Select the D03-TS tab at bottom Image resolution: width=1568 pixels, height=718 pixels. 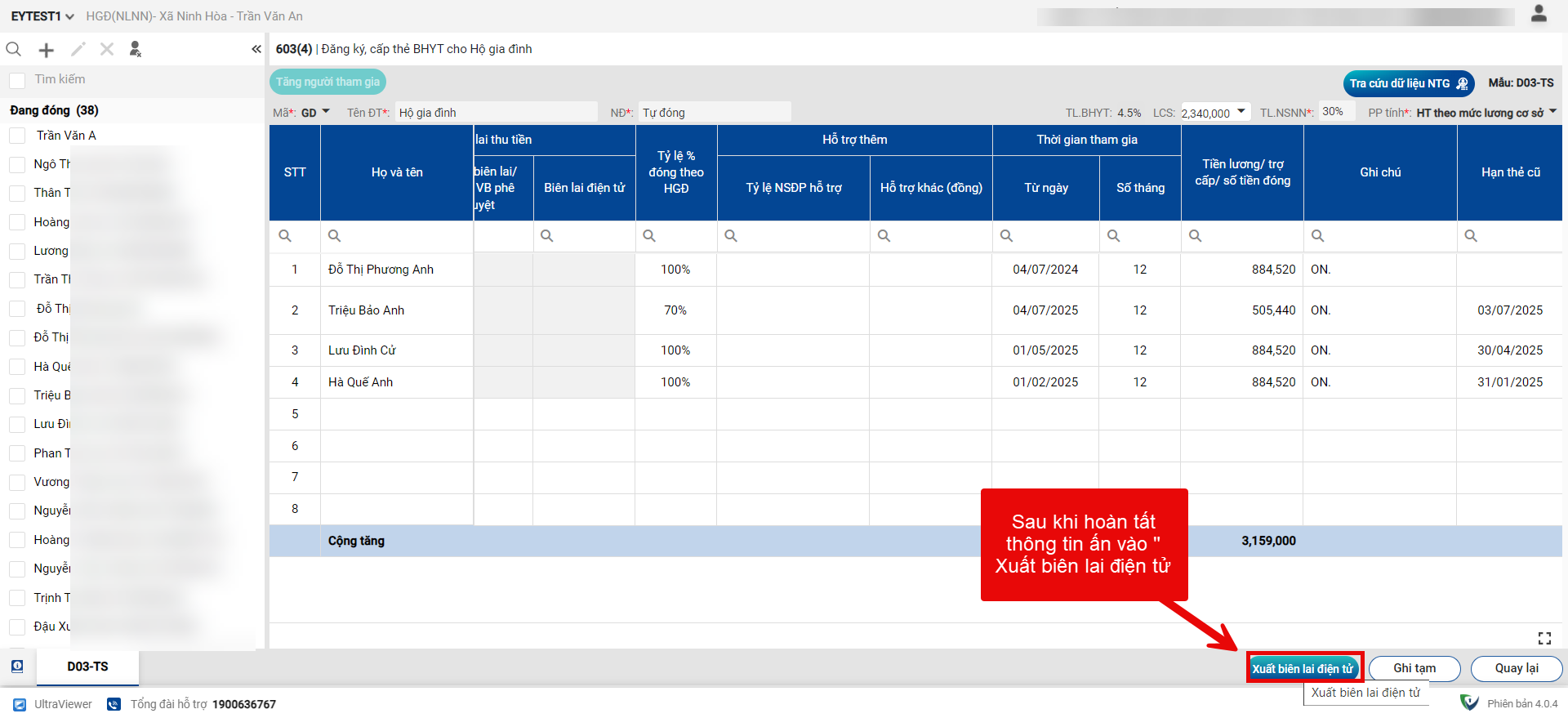87,667
